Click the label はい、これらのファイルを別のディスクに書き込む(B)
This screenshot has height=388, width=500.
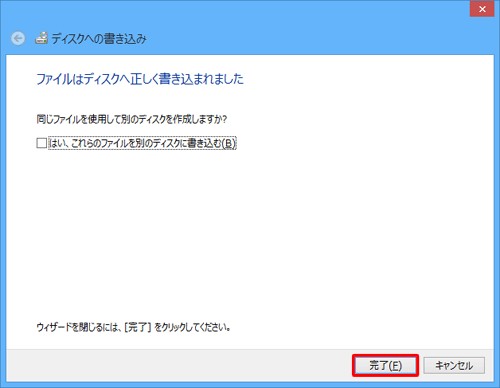[x=142, y=143]
